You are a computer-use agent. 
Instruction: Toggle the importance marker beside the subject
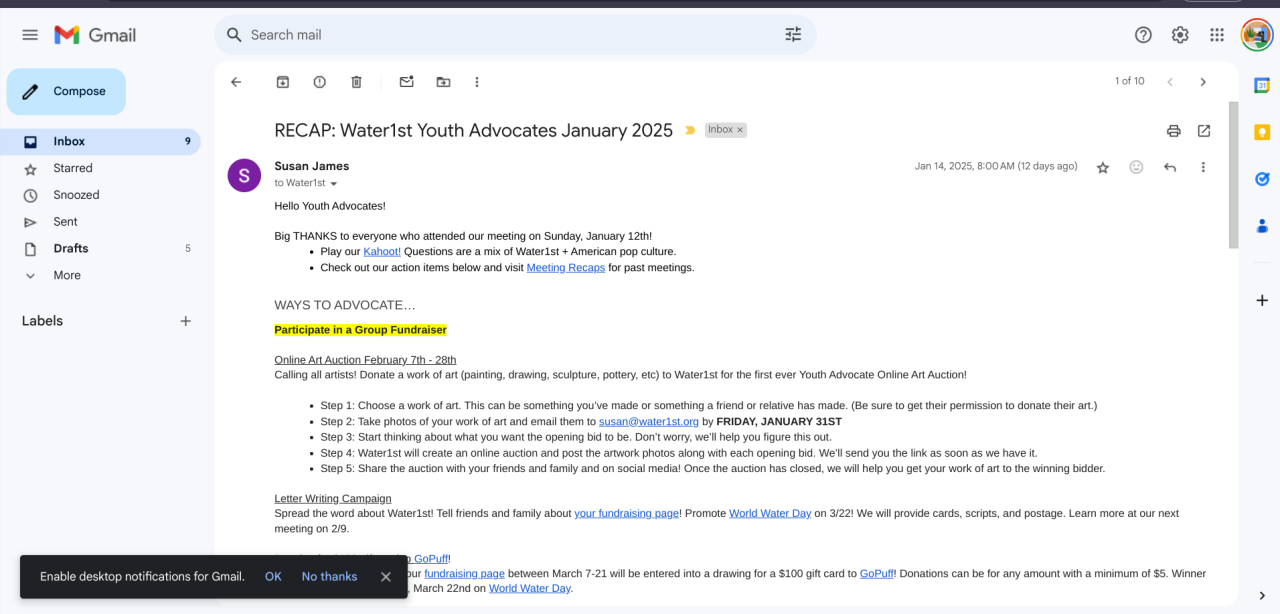click(x=690, y=130)
